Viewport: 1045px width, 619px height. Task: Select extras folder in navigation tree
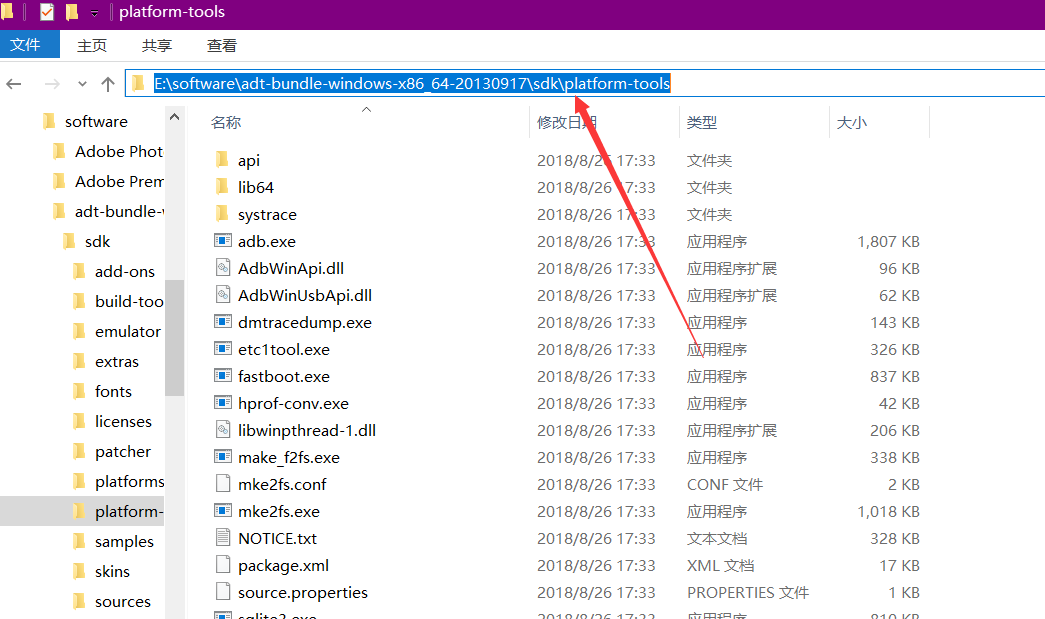pyautogui.click(x=117, y=361)
